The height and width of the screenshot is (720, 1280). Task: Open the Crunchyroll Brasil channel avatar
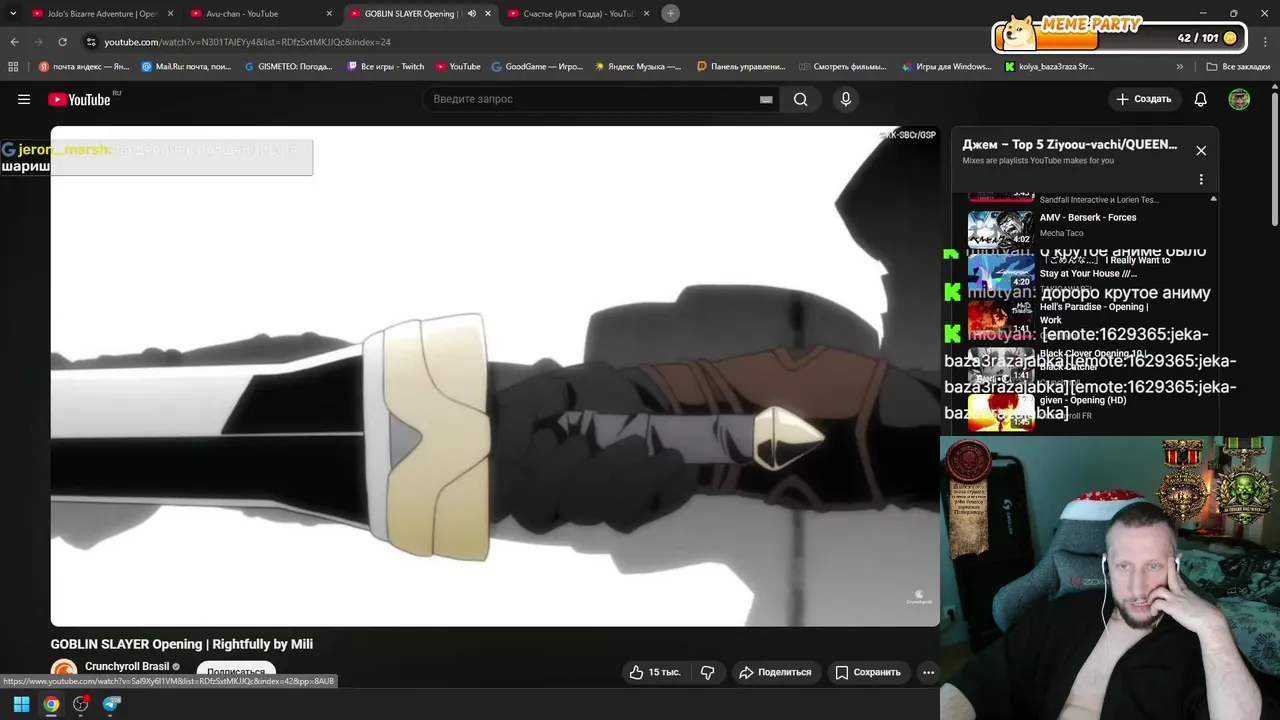[x=64, y=672]
